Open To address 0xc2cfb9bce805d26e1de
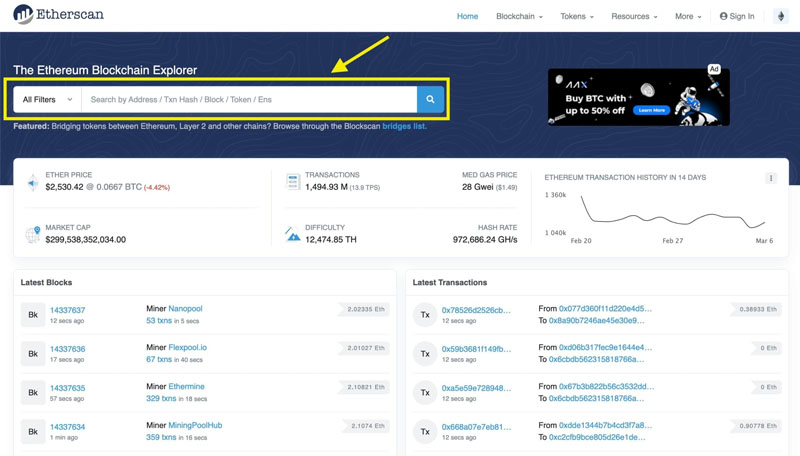Viewport: 800px width, 456px height. pyautogui.click(x=597, y=437)
